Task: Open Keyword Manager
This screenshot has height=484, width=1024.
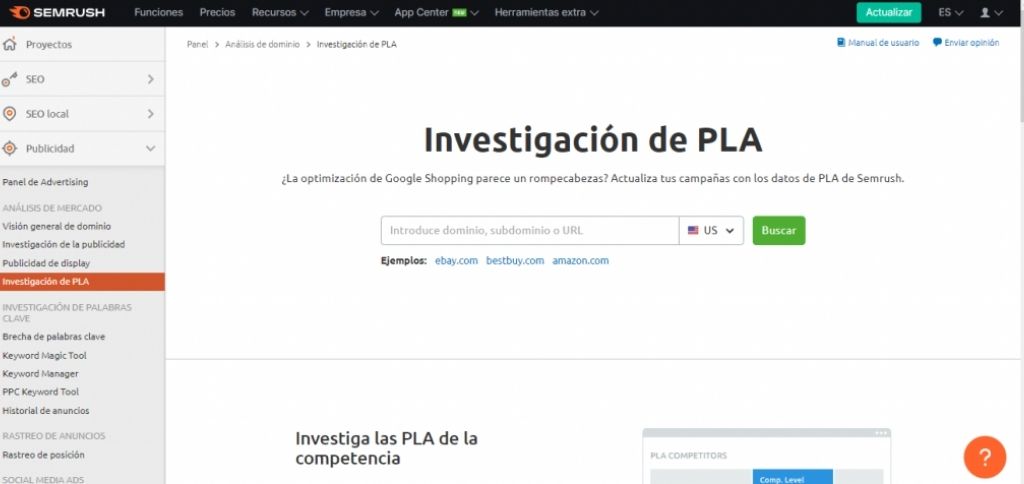Action: (x=40, y=374)
